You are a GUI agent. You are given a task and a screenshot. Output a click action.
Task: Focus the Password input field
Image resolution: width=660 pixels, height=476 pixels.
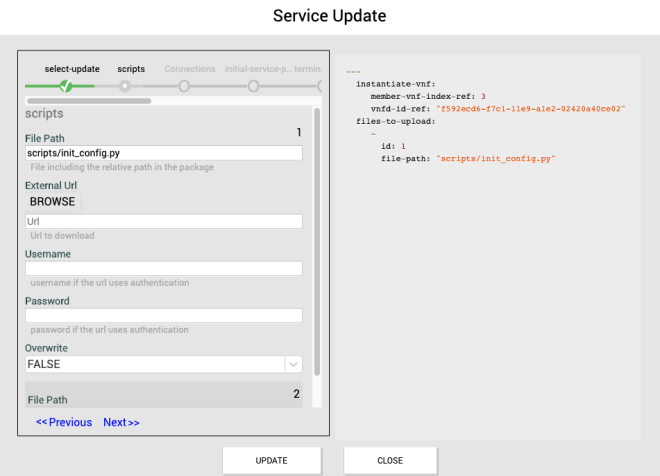click(164, 315)
